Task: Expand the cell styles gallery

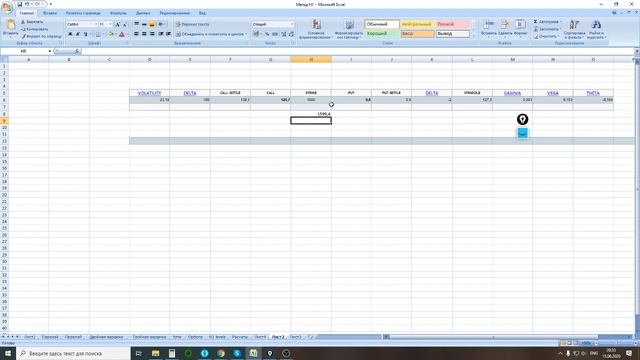Action: coord(473,37)
